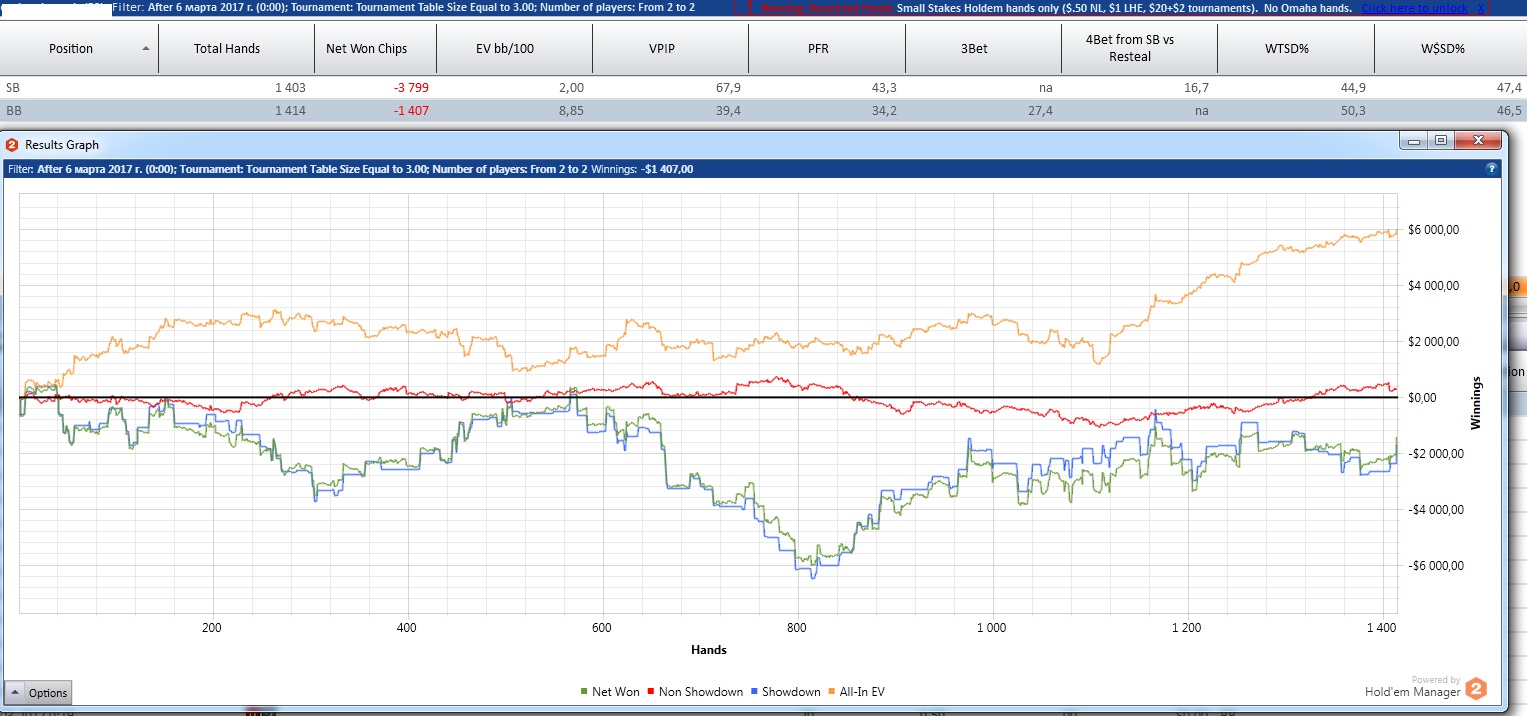The image size is (1527, 716).
Task: Click the 'Click here to unlock' link
Action: point(1414,8)
